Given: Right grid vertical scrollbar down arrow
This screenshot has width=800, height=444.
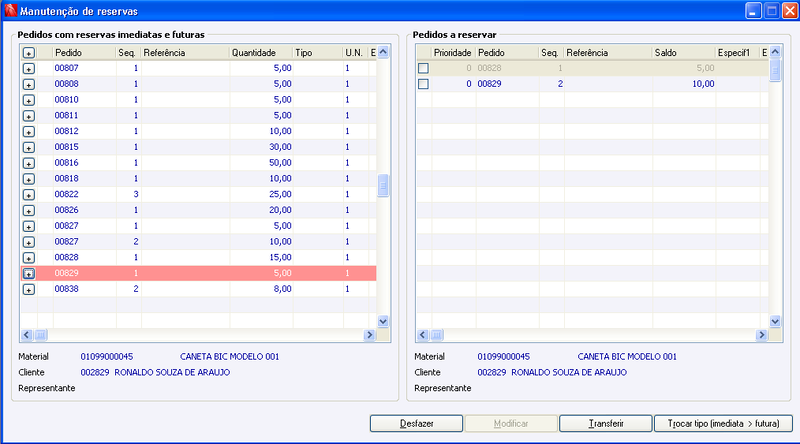Looking at the screenshot, I should click(x=775, y=321).
